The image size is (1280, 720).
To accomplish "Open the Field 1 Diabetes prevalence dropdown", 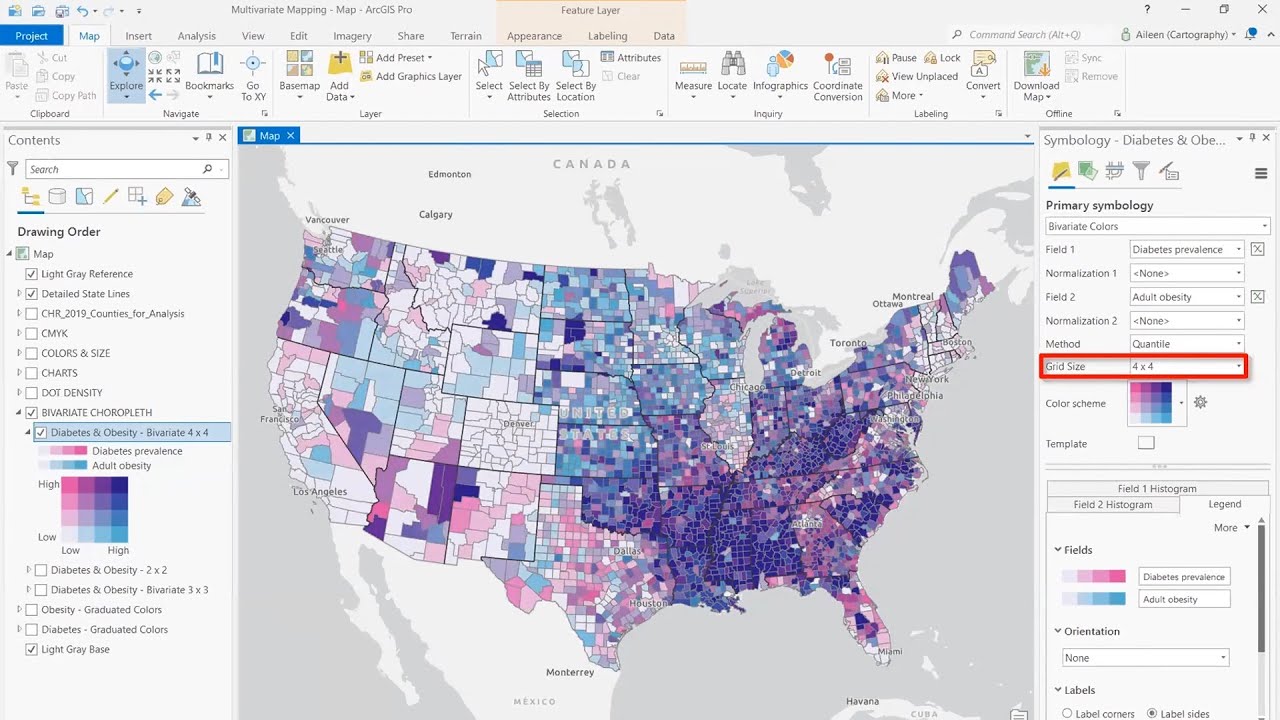I will 1187,249.
